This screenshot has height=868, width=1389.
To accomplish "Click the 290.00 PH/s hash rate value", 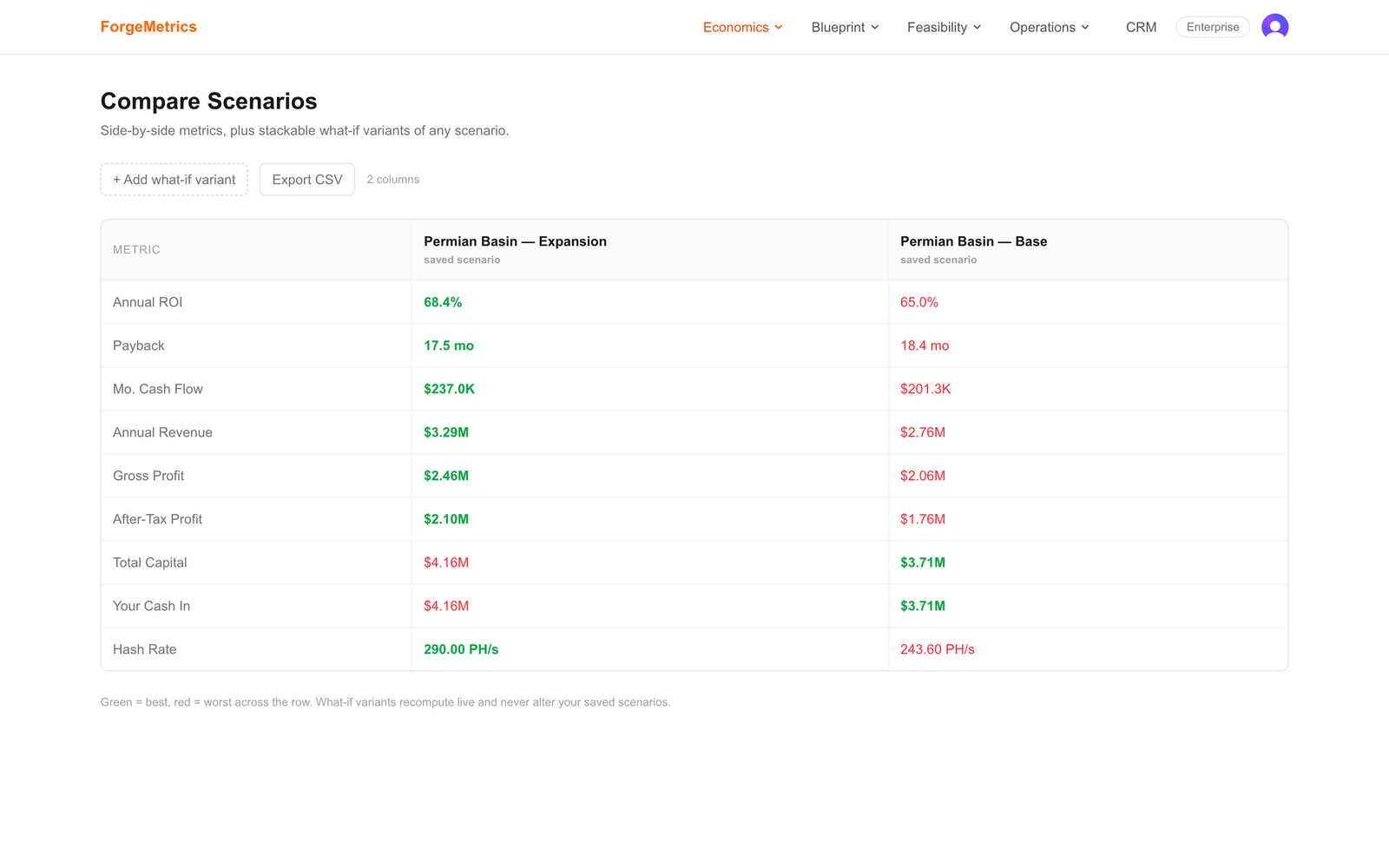I will tap(461, 649).
